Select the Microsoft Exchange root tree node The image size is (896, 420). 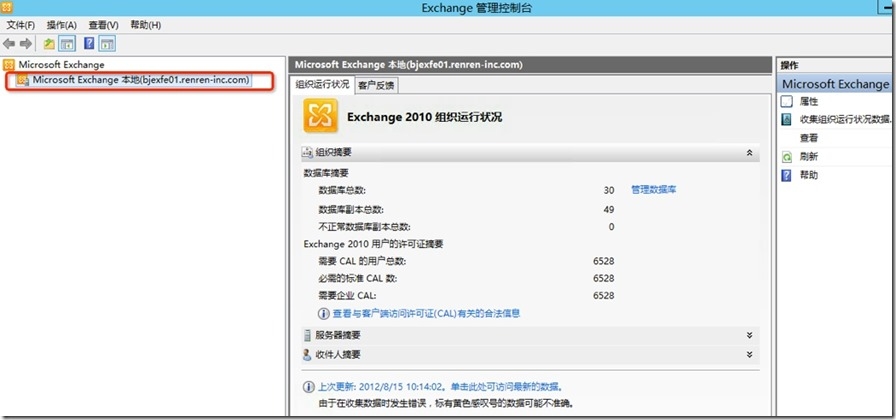coord(61,65)
